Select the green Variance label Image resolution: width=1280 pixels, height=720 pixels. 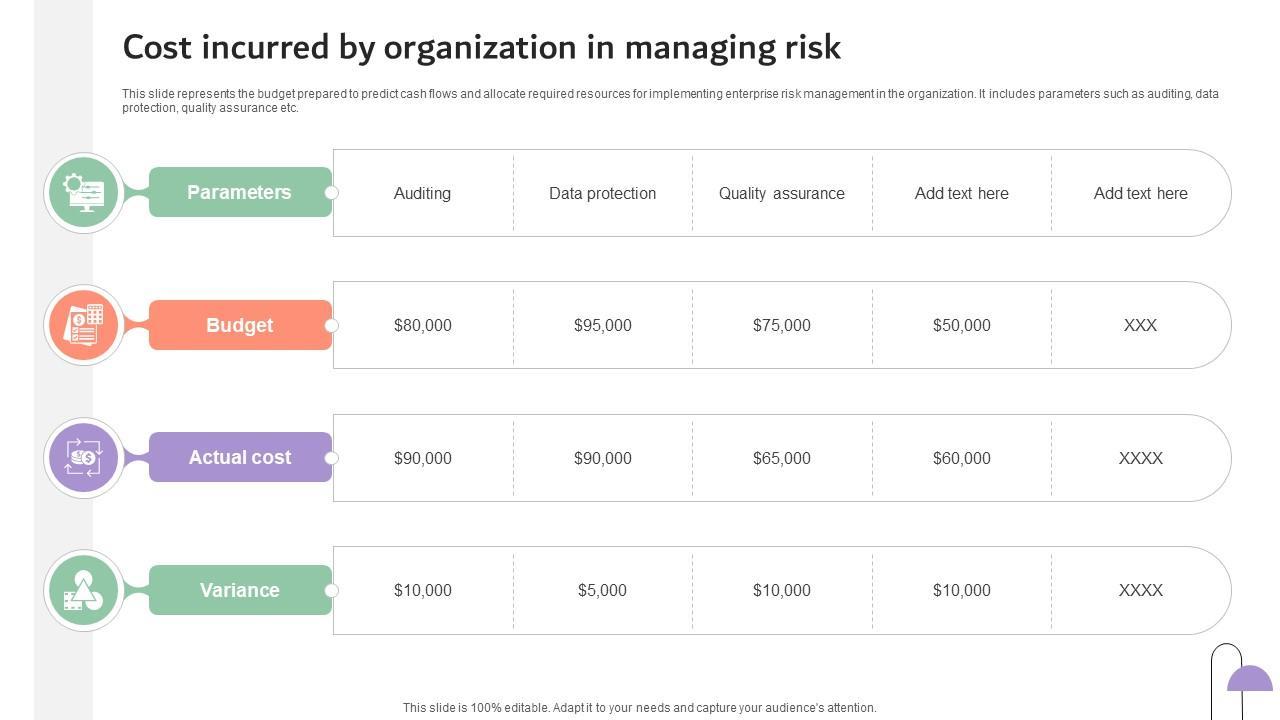tap(240, 590)
